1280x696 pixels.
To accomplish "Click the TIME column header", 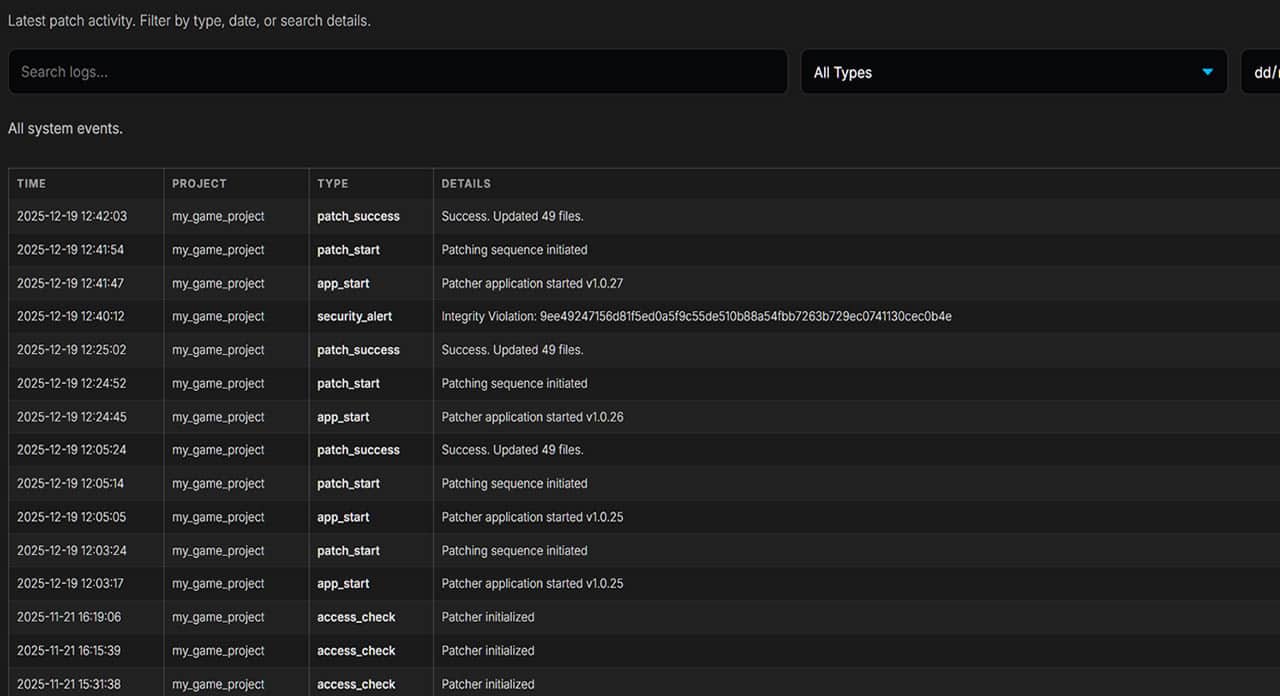I will click(x=32, y=184).
